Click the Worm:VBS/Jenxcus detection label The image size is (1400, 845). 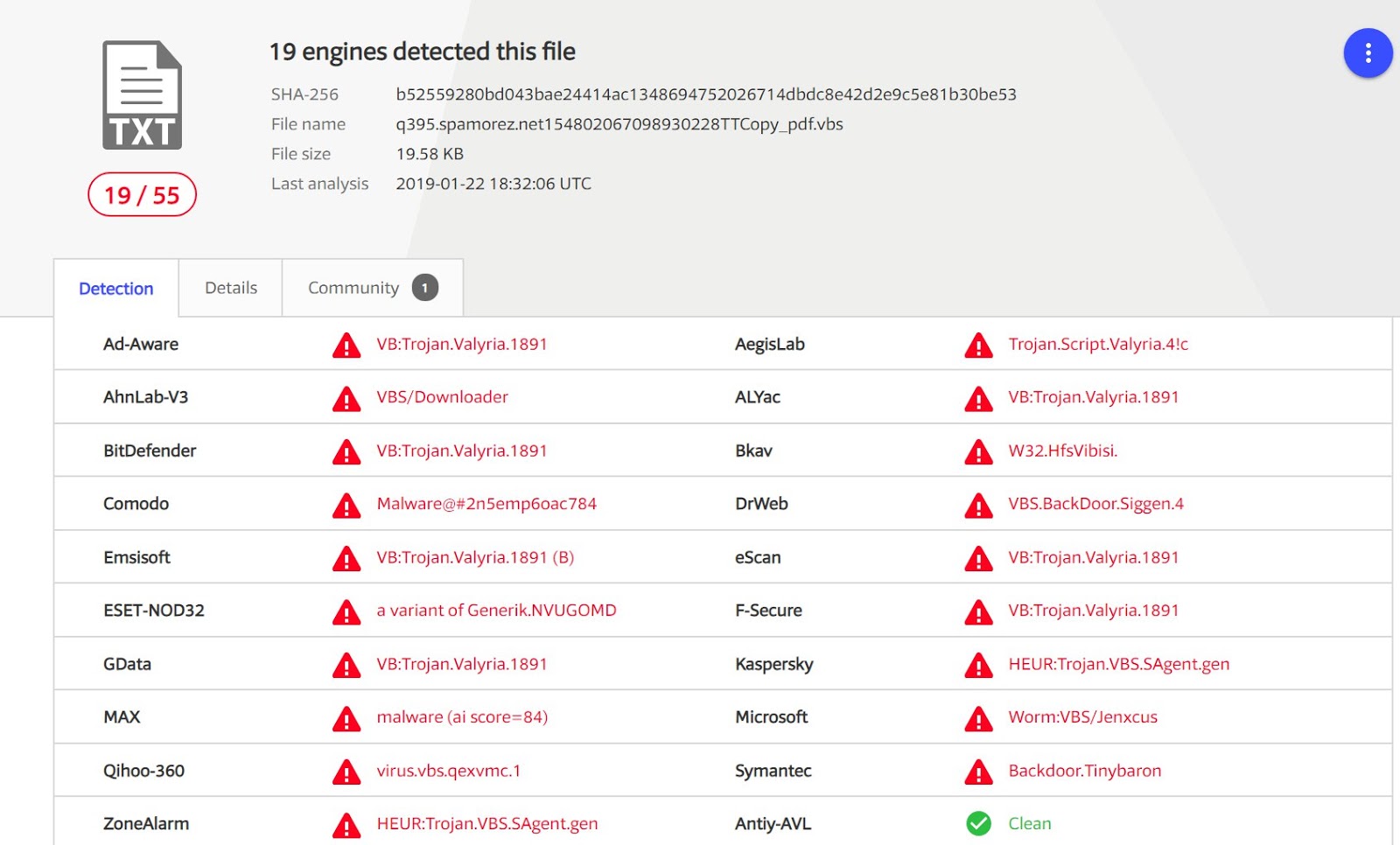[1082, 717]
